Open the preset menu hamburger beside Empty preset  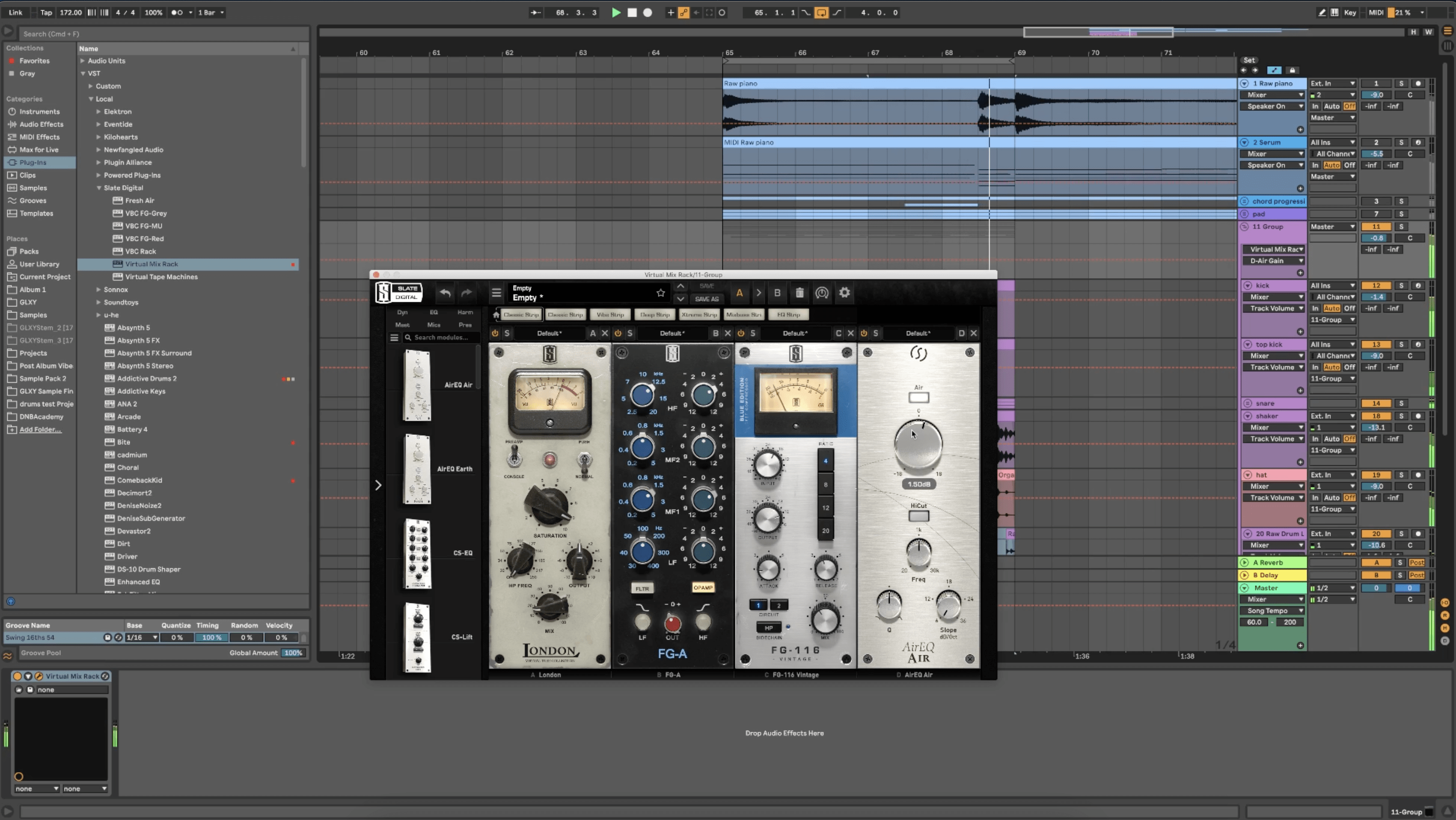pos(496,293)
